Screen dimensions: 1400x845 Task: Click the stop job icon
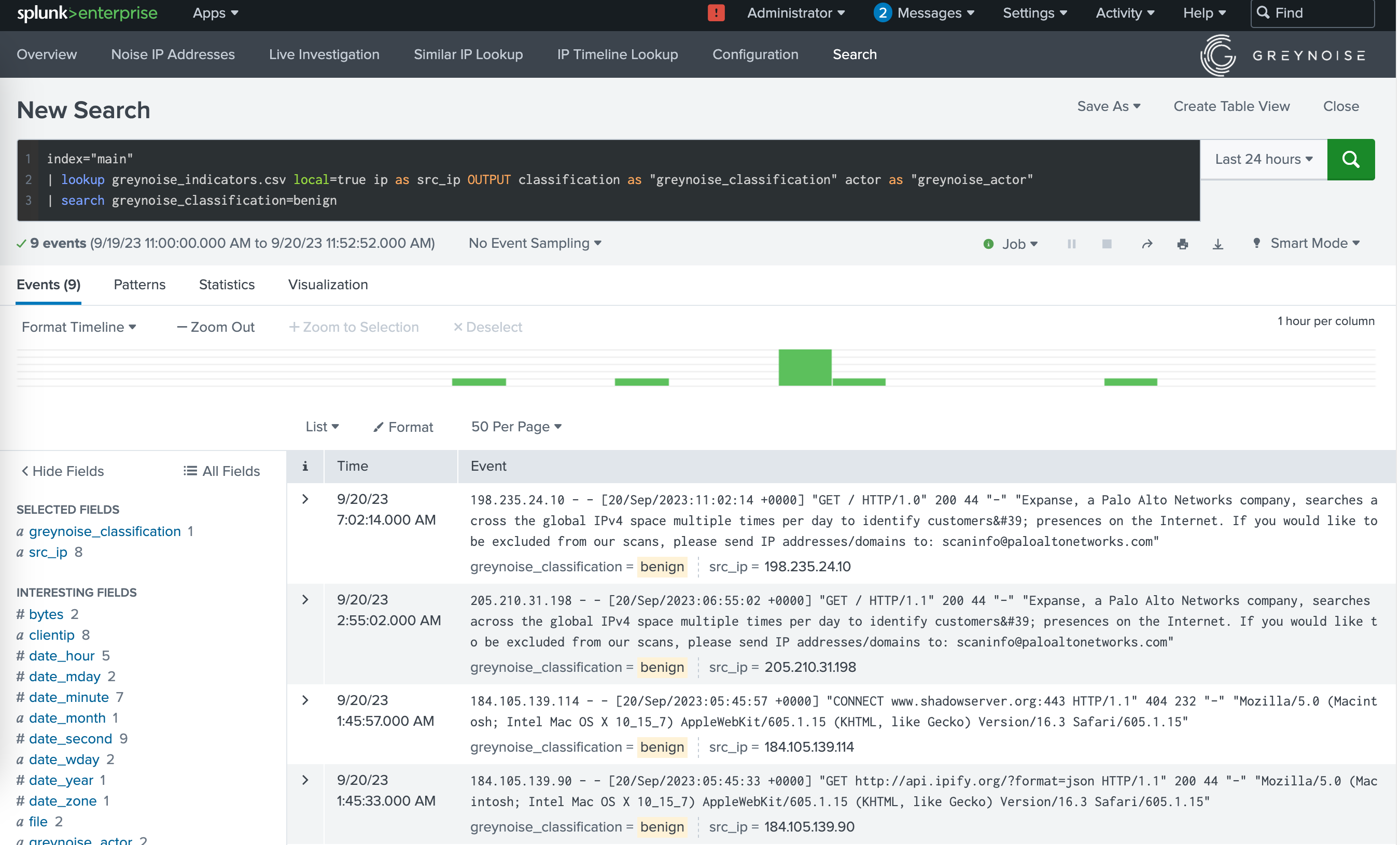click(1106, 244)
